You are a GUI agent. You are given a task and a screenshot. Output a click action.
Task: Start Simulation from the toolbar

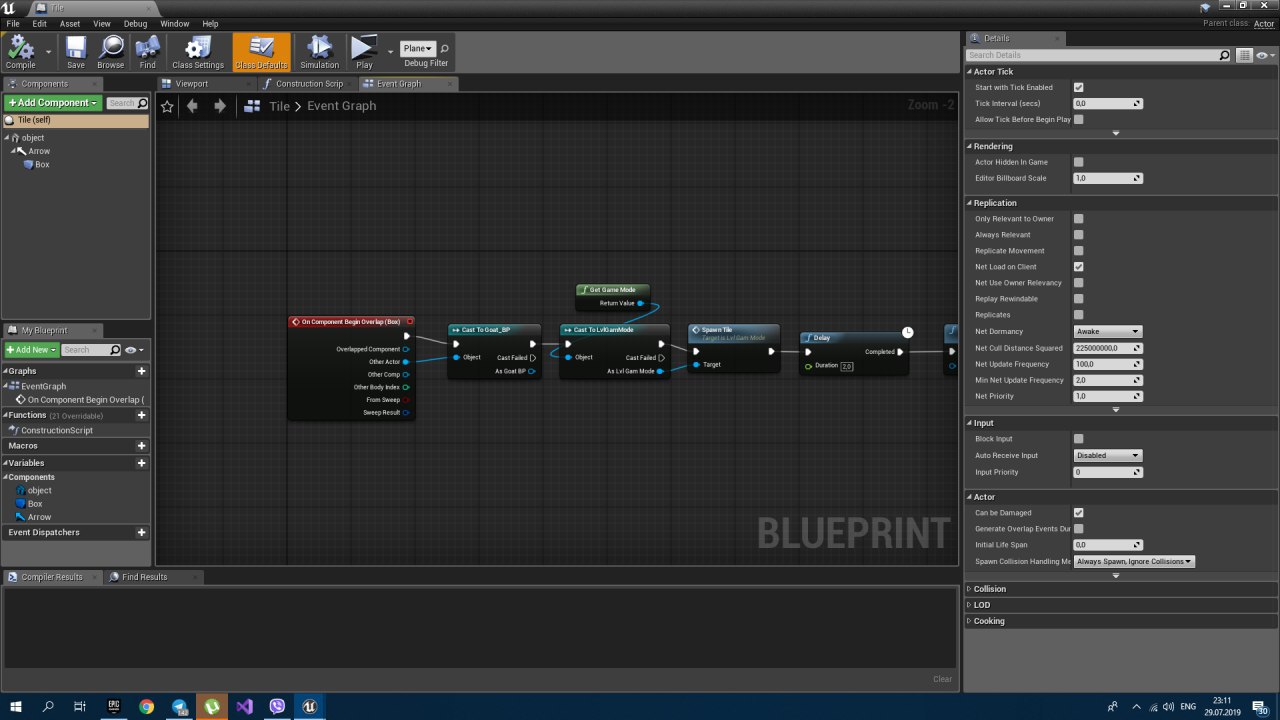click(320, 52)
